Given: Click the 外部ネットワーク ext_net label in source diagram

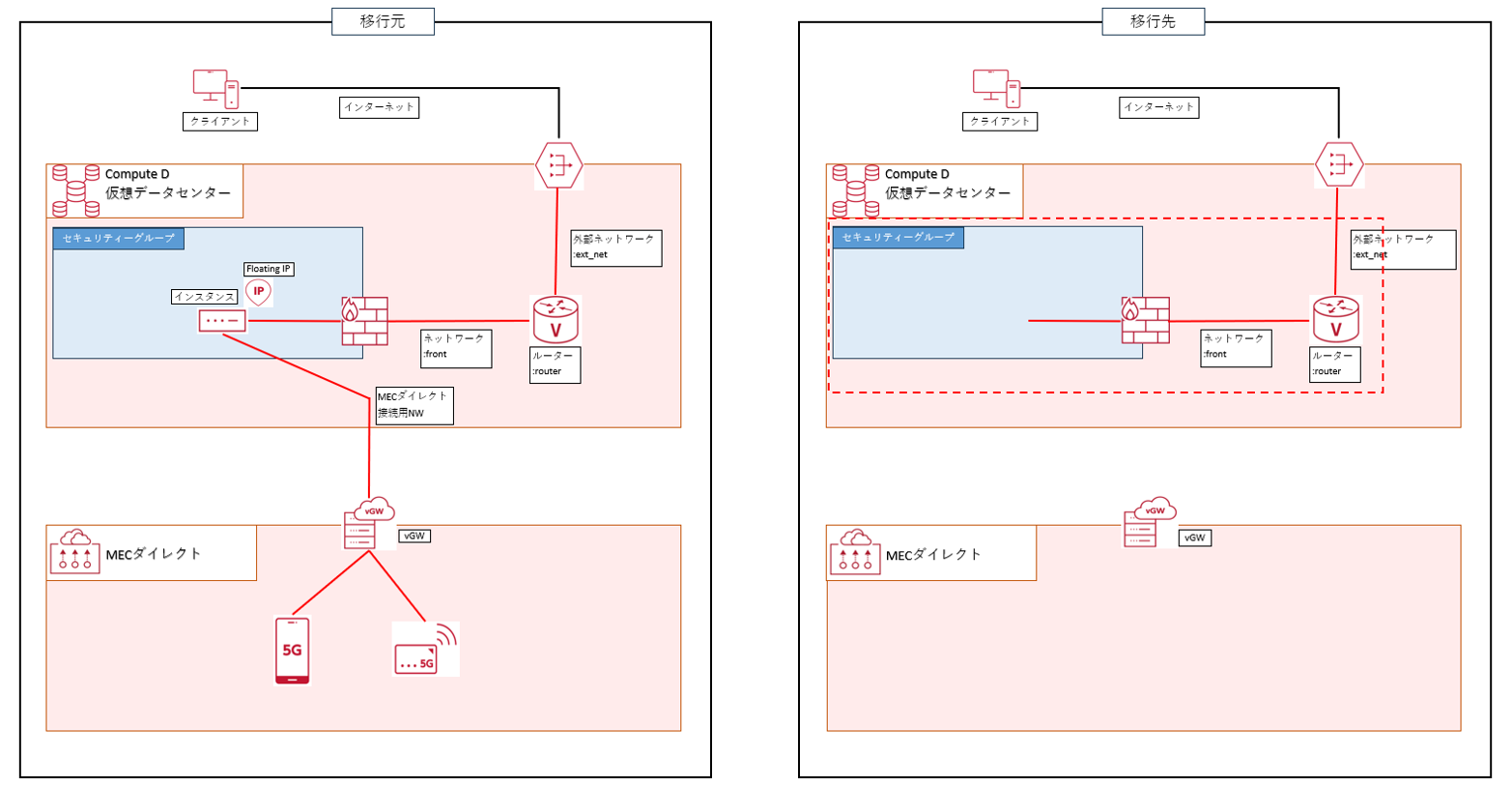Looking at the screenshot, I should coord(615,247).
